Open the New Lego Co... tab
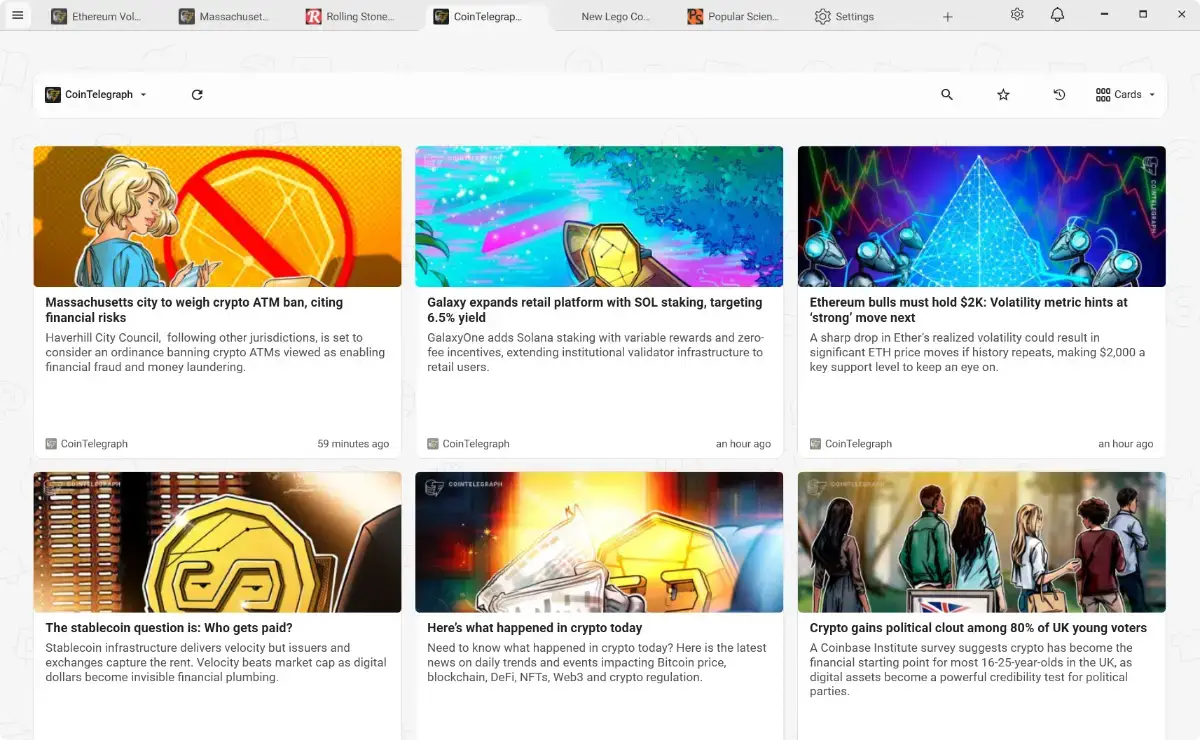The image size is (1200, 740). pos(615,17)
